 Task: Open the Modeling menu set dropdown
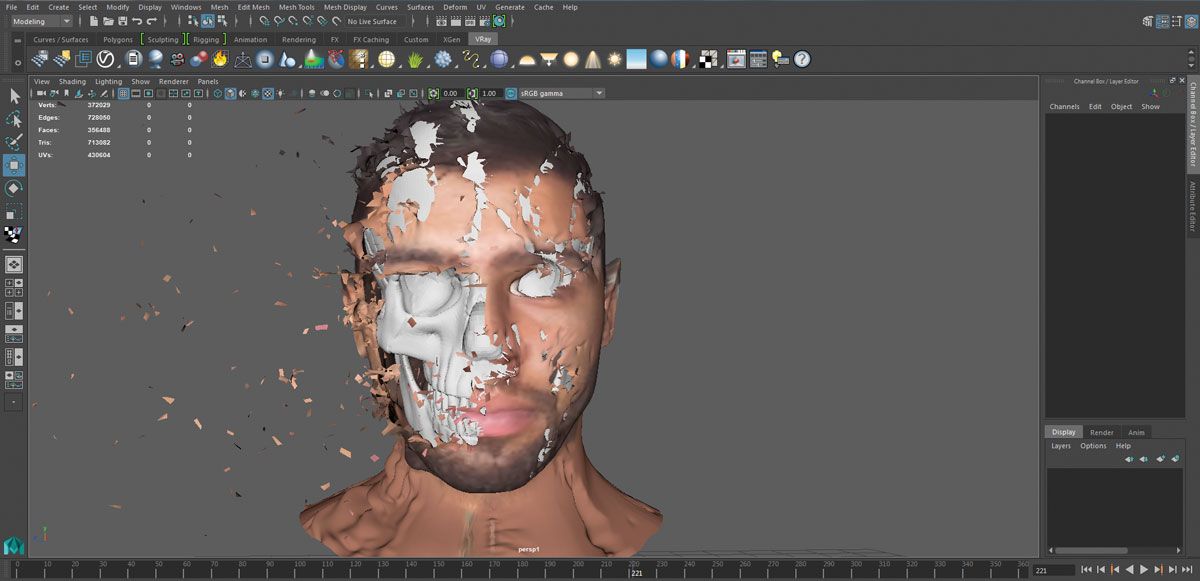pyautogui.click(x=40, y=21)
